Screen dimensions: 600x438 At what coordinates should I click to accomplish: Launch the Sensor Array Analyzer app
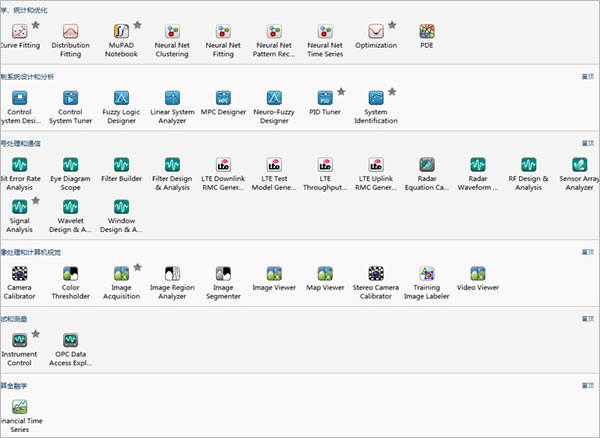(579, 165)
